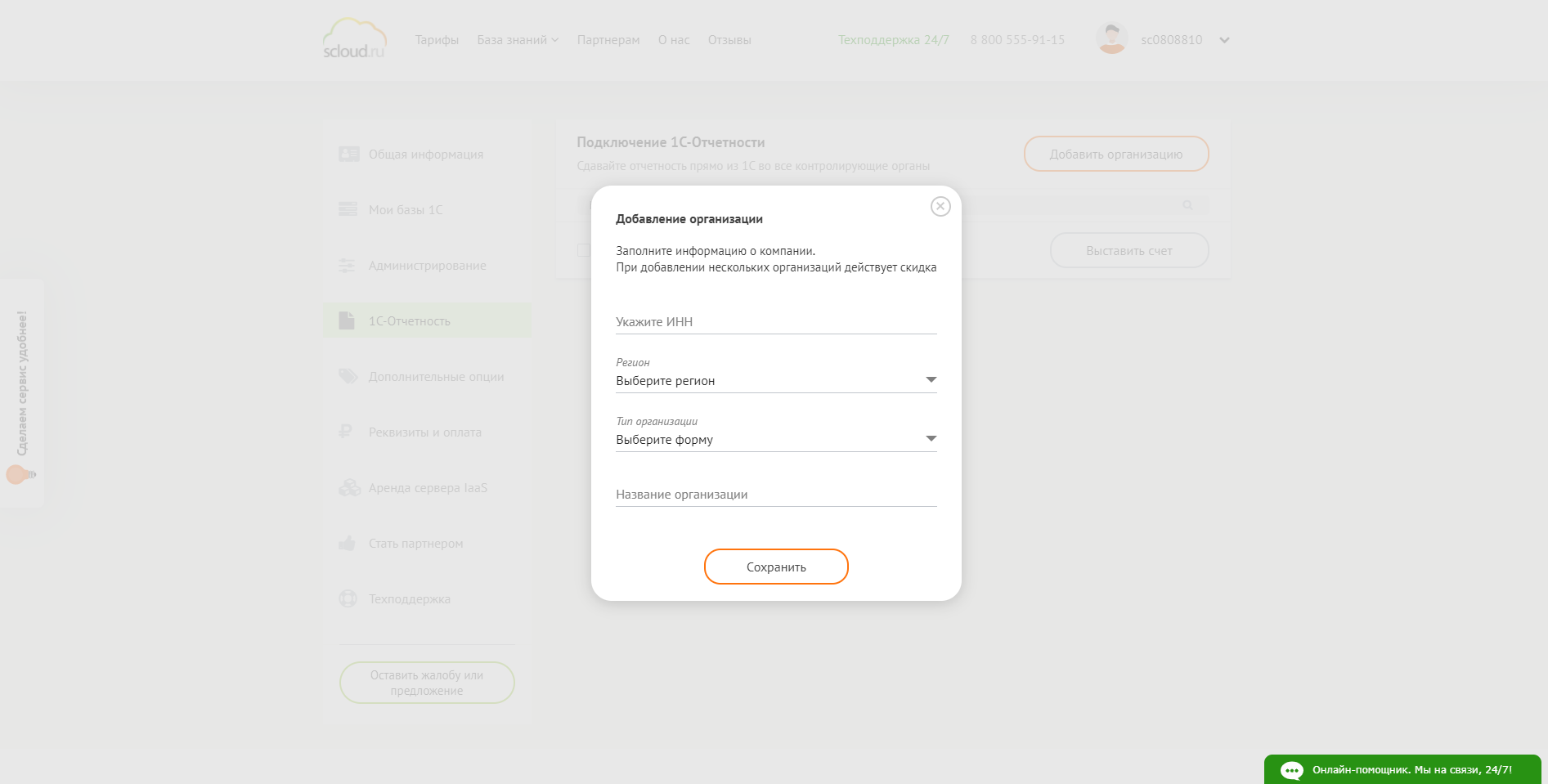Open the Выберите форму organization type dropdown
Screen dimensions: 1548x784
(x=776, y=440)
